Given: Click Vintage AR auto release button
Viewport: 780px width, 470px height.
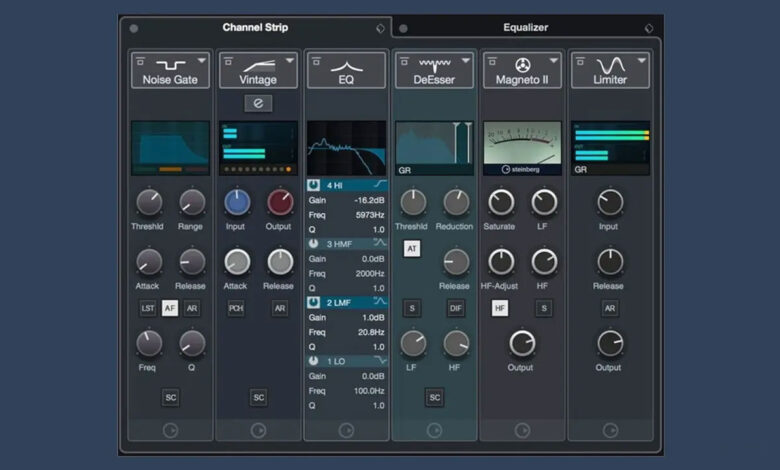Looking at the screenshot, I should pos(280,308).
